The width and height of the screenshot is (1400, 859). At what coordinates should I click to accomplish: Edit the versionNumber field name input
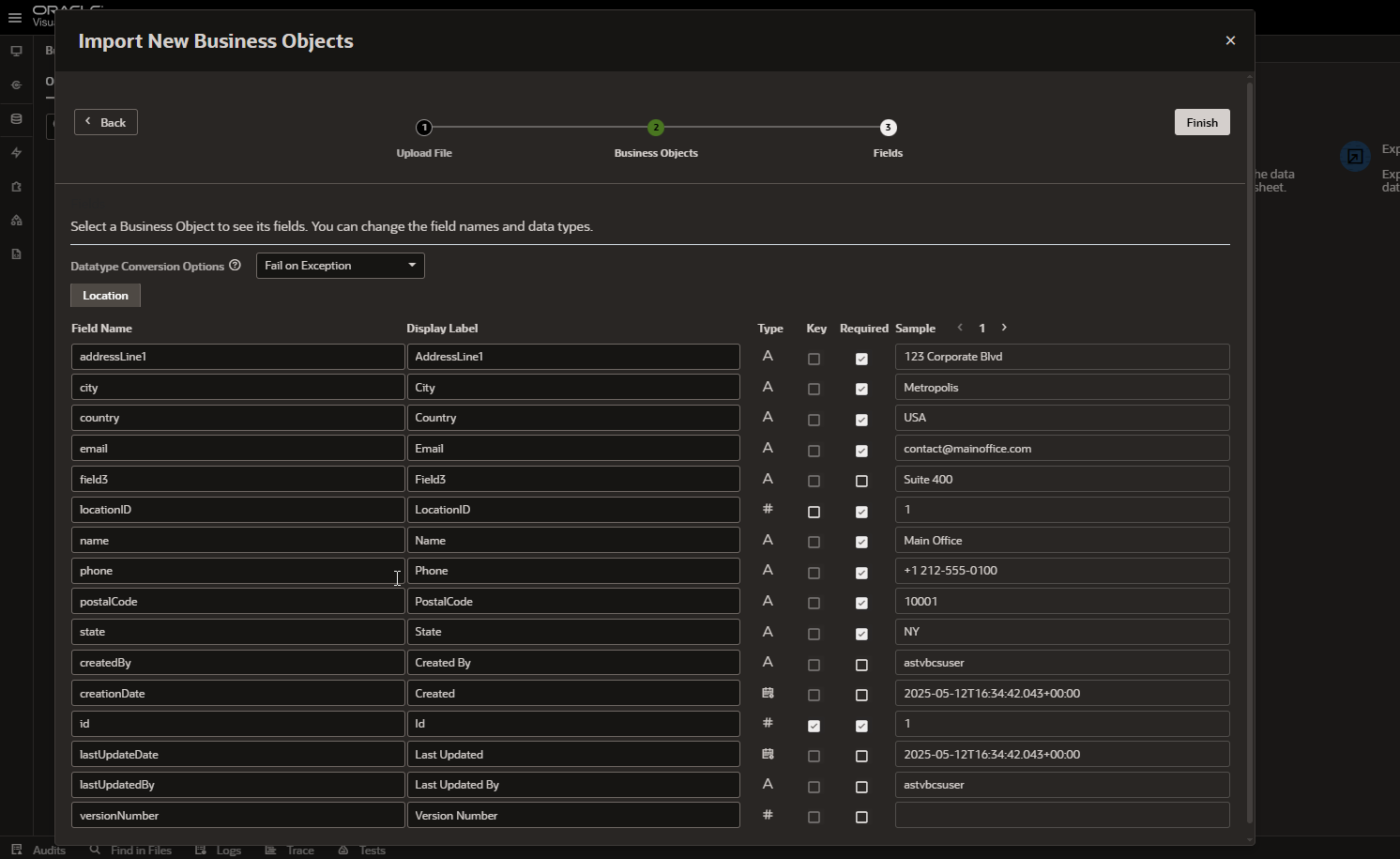click(x=237, y=816)
